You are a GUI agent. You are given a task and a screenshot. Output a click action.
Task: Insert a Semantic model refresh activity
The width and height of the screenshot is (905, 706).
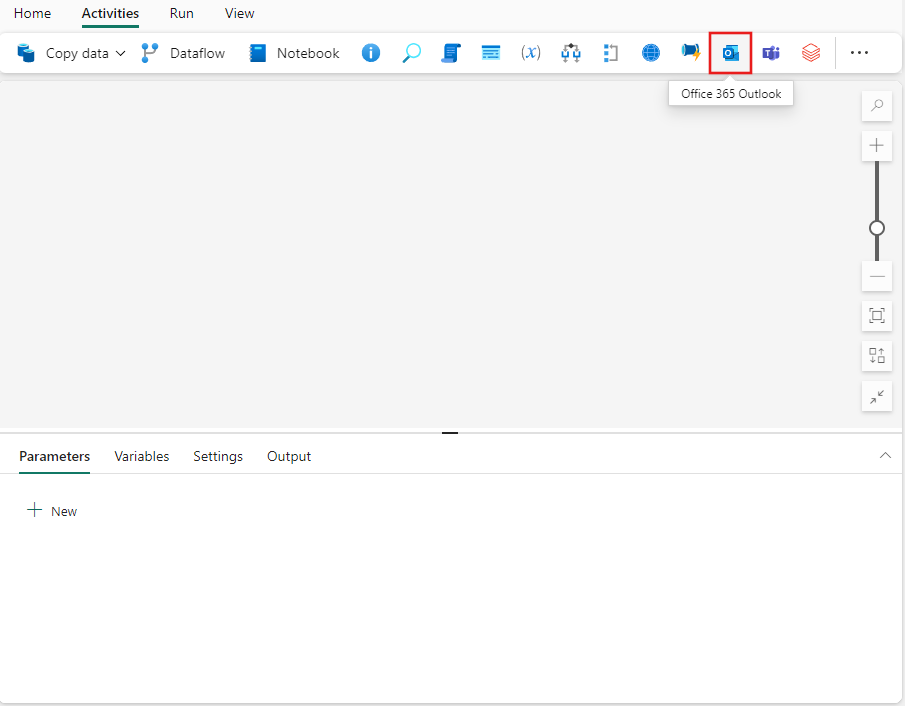[x=811, y=52]
